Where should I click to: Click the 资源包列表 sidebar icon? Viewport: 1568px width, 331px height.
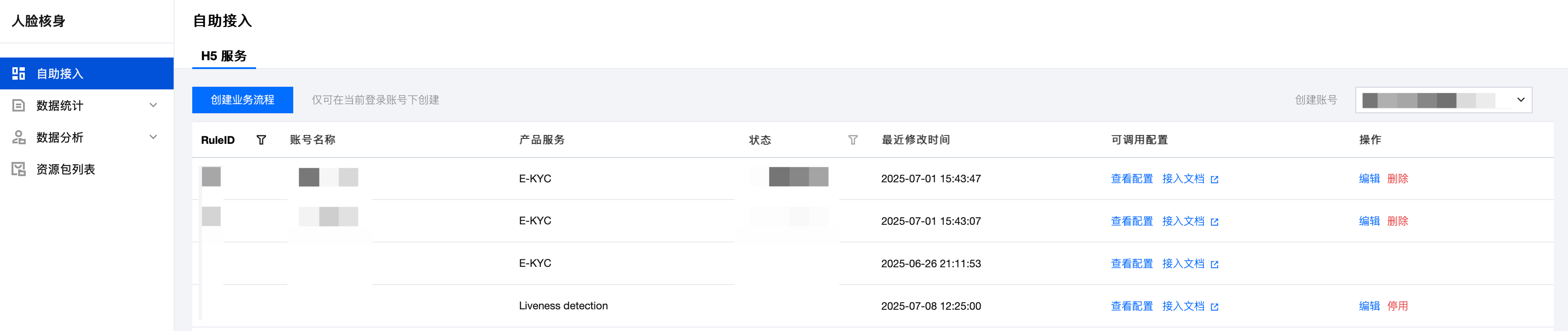tap(19, 169)
